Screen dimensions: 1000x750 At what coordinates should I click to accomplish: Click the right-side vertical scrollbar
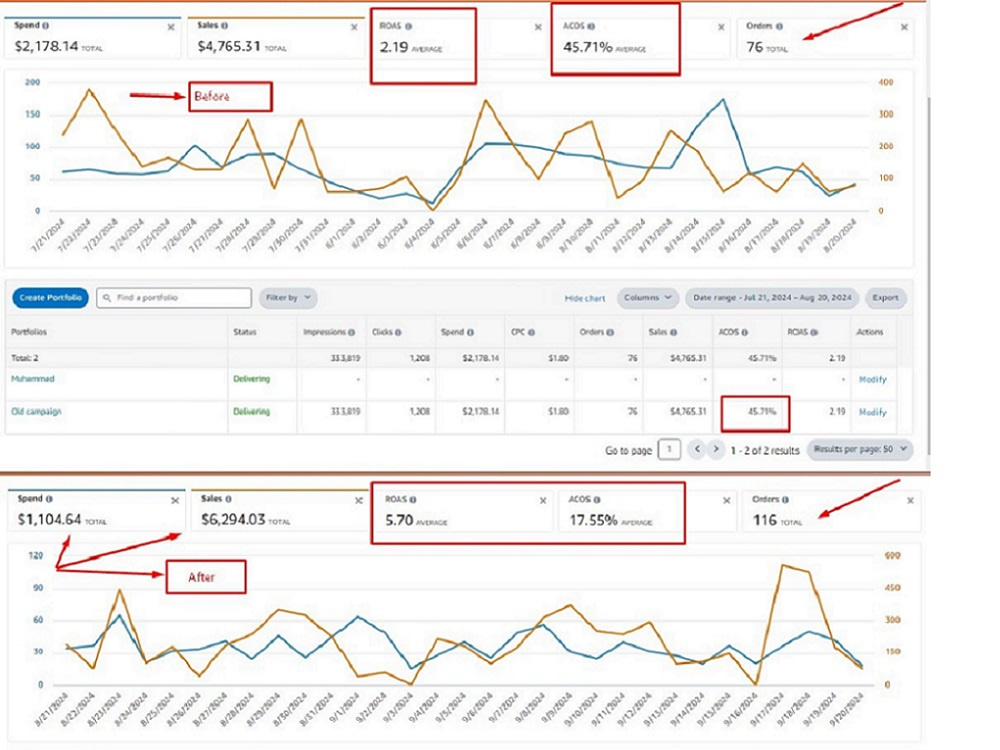tap(929, 274)
